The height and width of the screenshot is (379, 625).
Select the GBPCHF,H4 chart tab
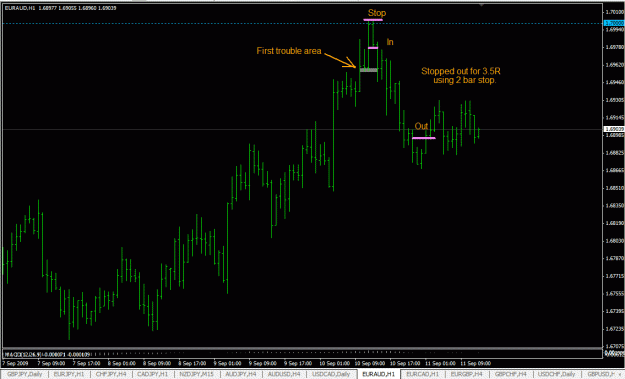point(511,374)
